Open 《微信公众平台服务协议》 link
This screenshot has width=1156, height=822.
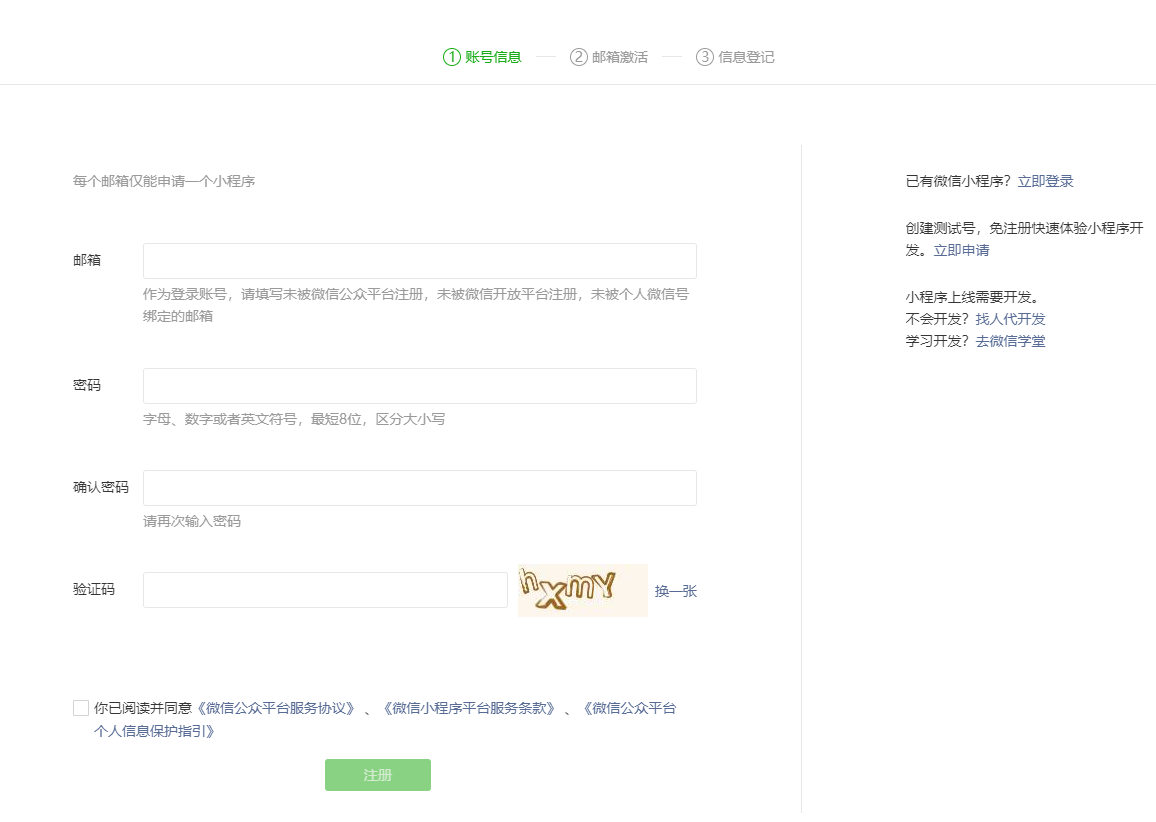pyautogui.click(x=276, y=708)
